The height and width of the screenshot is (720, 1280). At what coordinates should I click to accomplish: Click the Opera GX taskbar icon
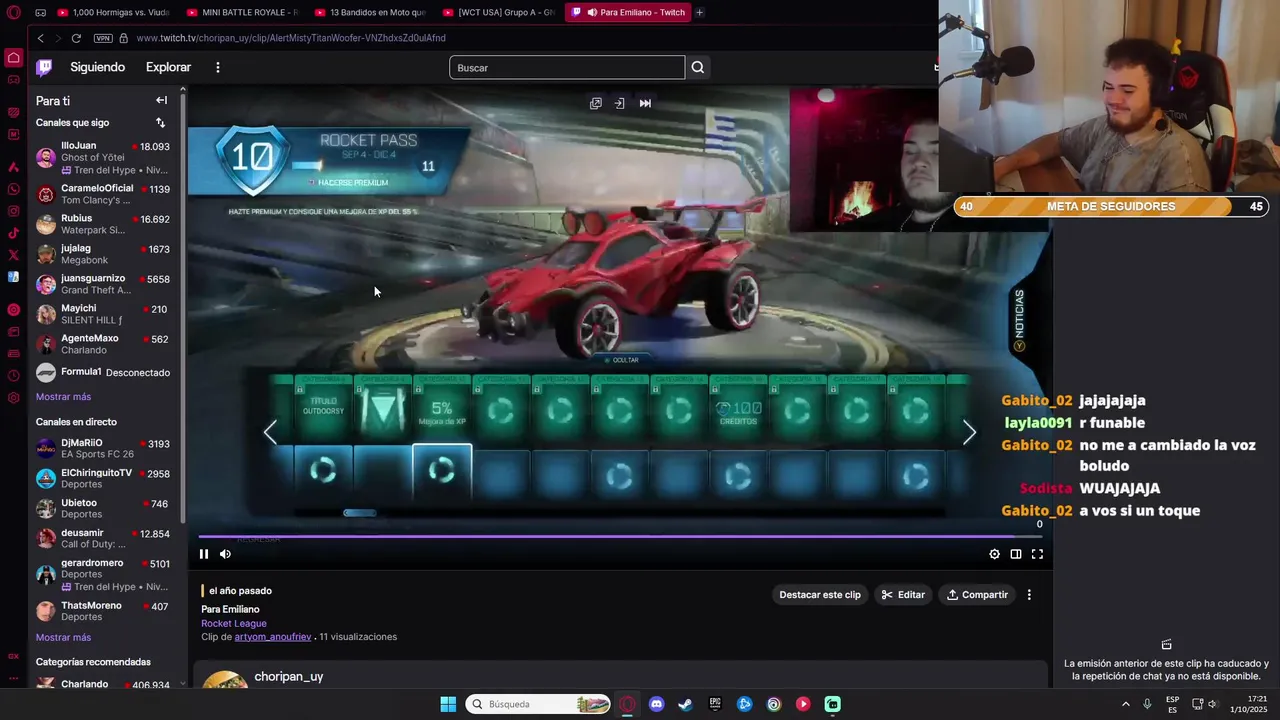[627, 704]
